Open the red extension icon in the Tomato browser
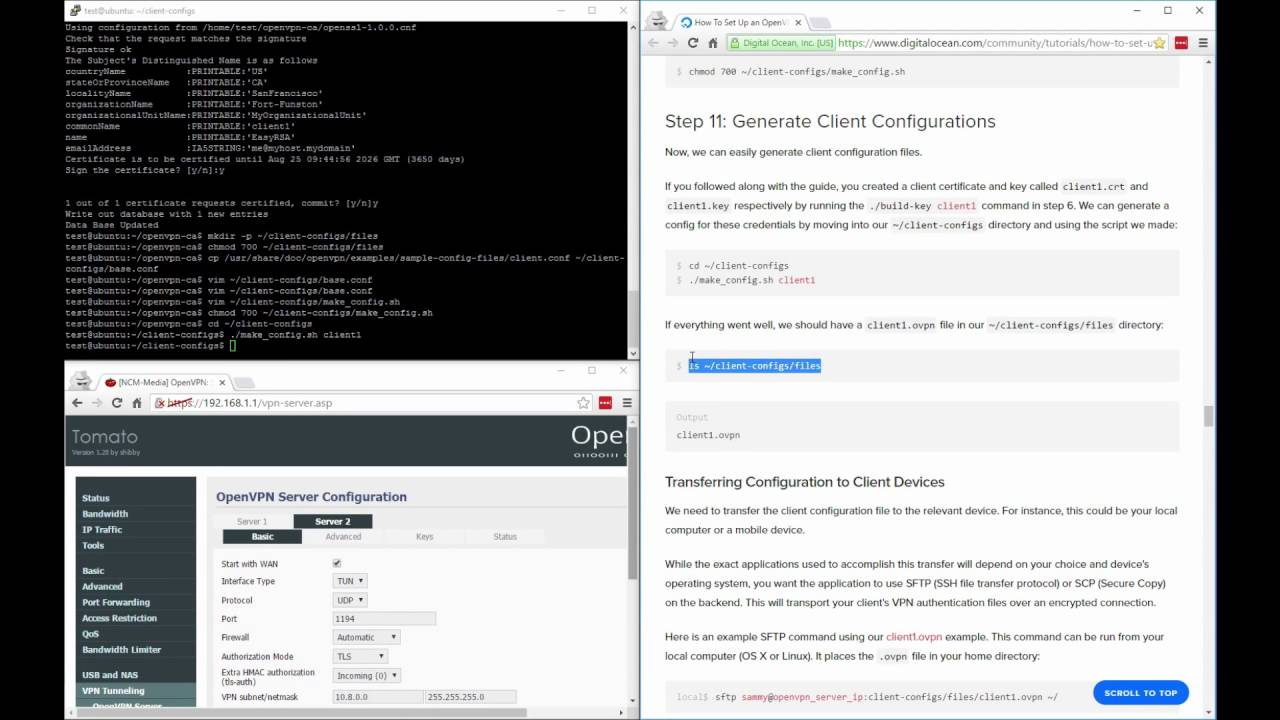 point(605,402)
